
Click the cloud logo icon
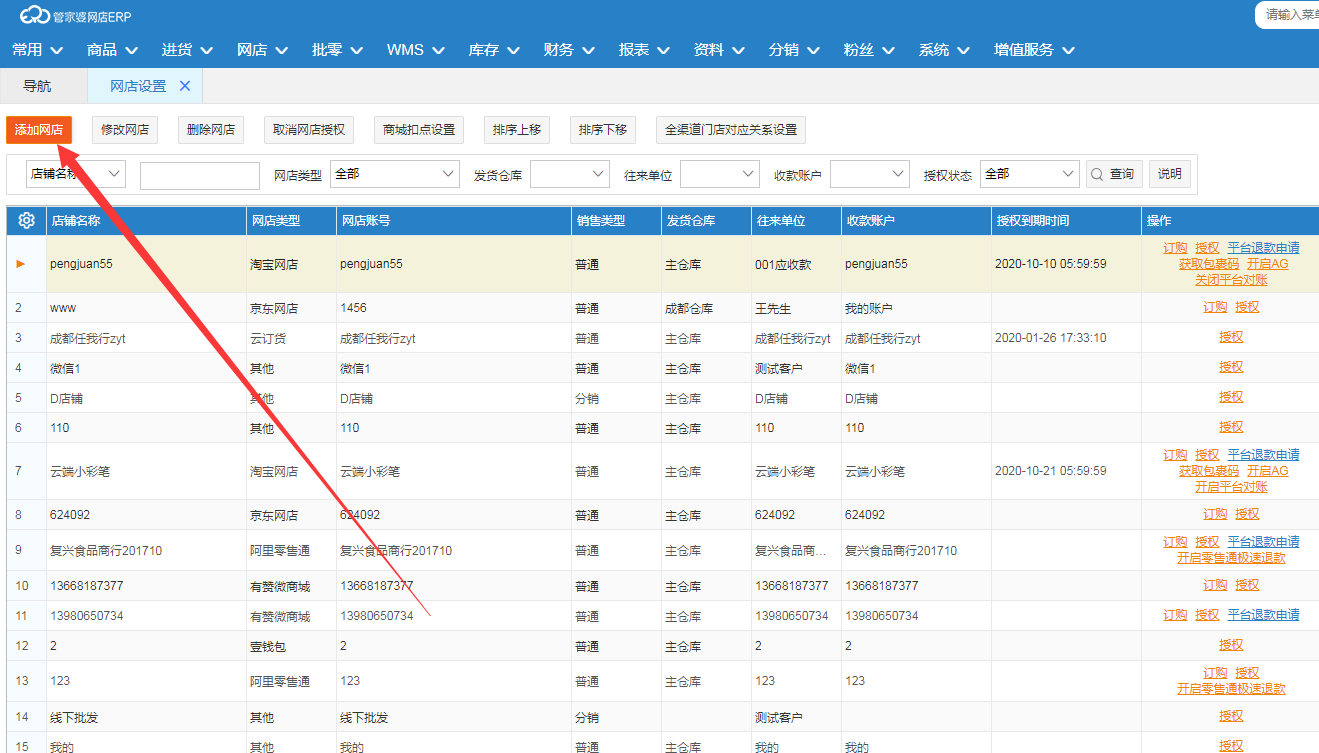(x=34, y=15)
